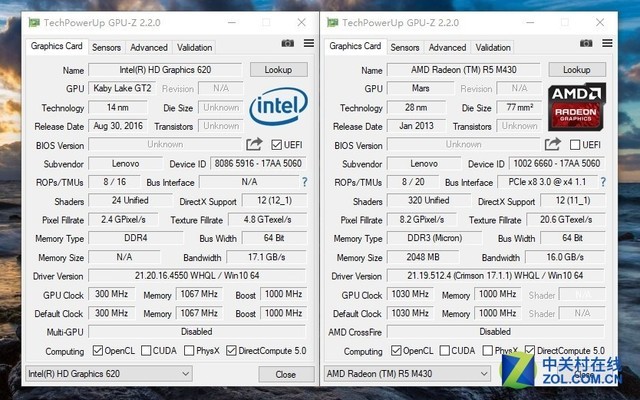Screen dimensions: 640x400
Task: Click Bus Interface question mark in Intel window
Action: (304, 182)
